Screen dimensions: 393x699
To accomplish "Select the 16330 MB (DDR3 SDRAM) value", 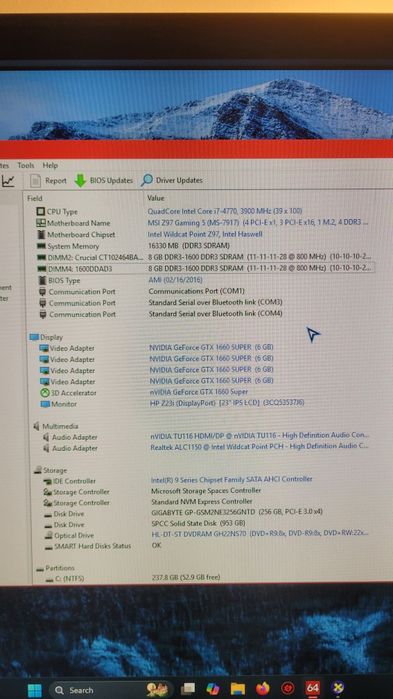I will [189, 245].
